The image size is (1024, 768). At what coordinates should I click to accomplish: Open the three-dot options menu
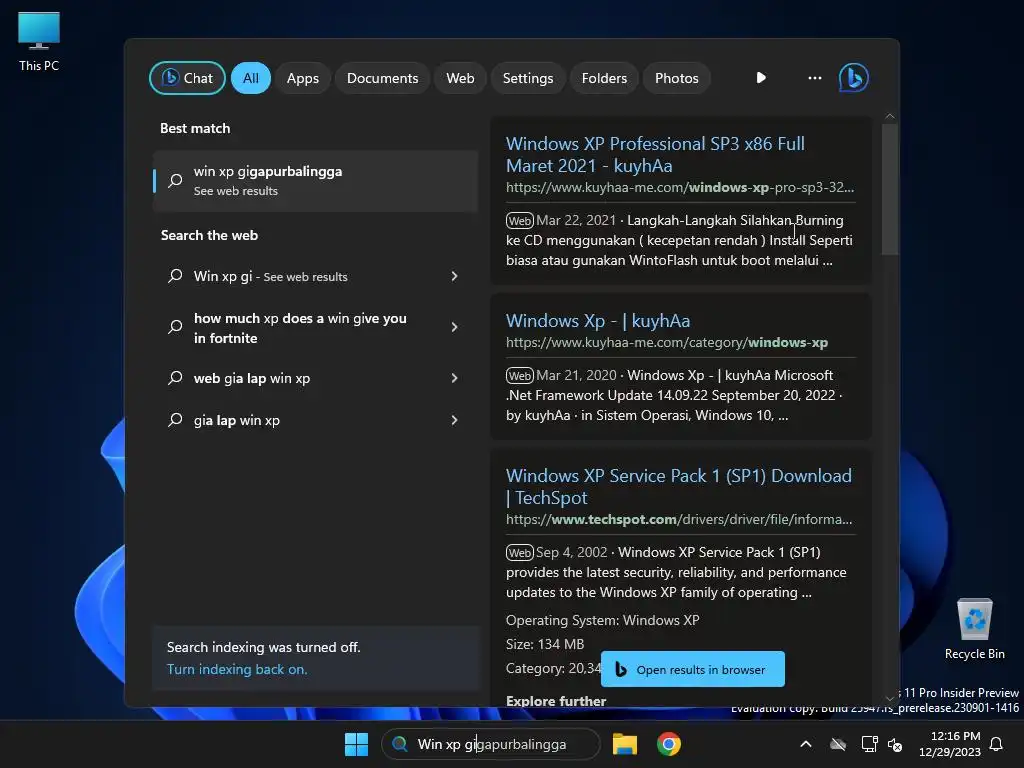coord(814,78)
